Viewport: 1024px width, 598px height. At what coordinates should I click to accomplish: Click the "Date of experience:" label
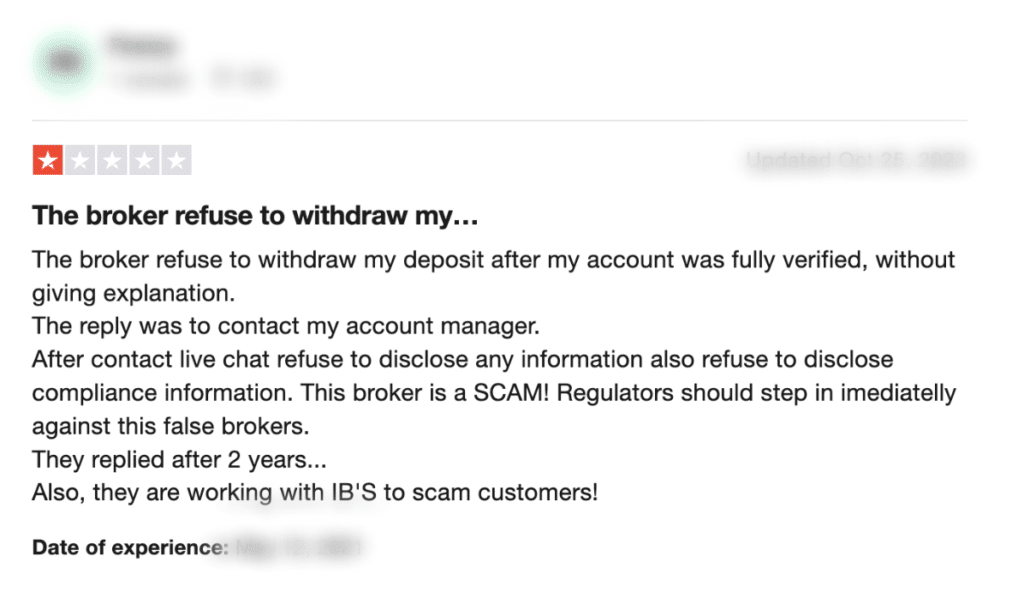coord(130,547)
